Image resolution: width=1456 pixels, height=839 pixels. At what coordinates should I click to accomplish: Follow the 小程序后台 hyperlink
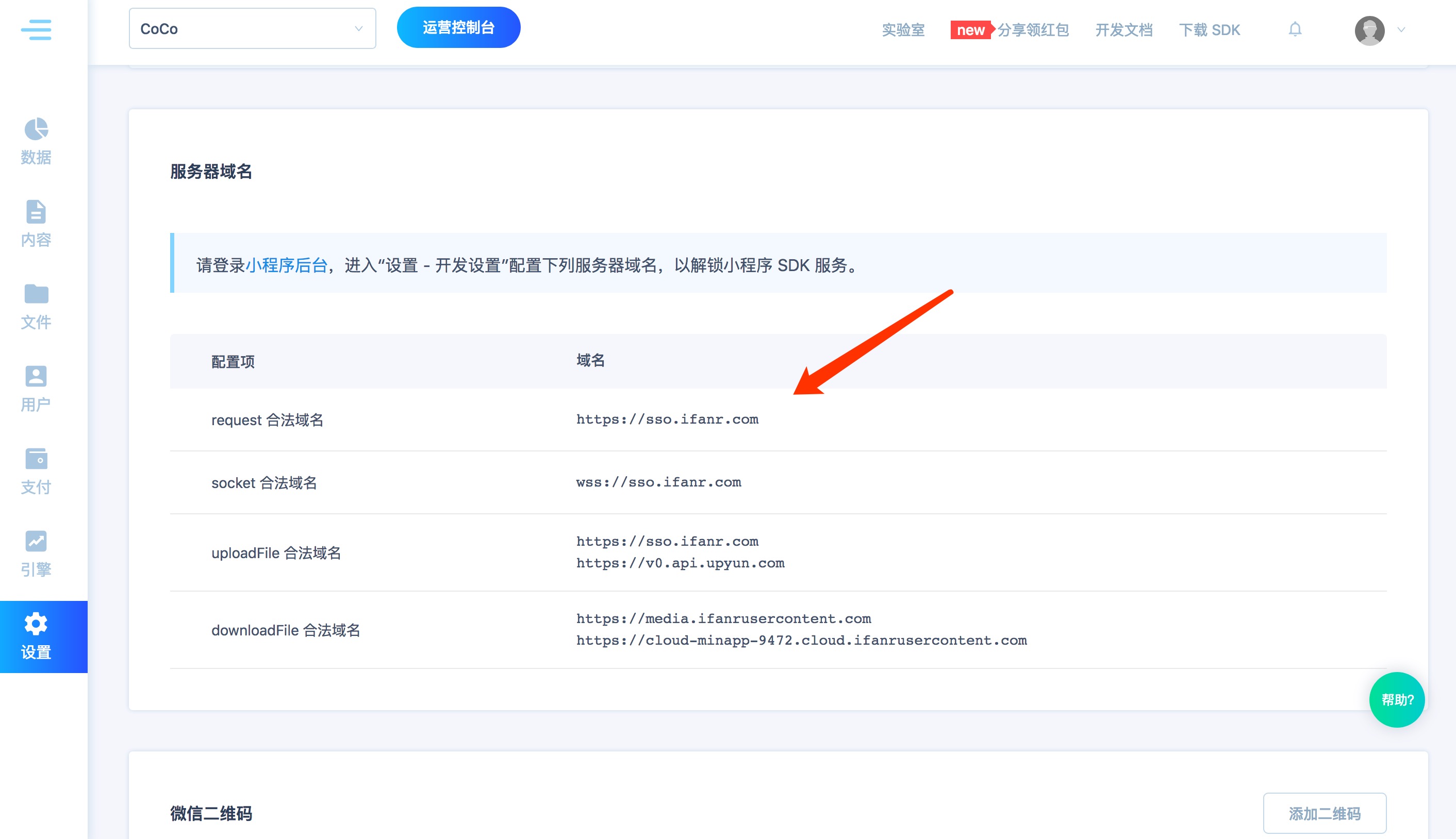coord(287,265)
